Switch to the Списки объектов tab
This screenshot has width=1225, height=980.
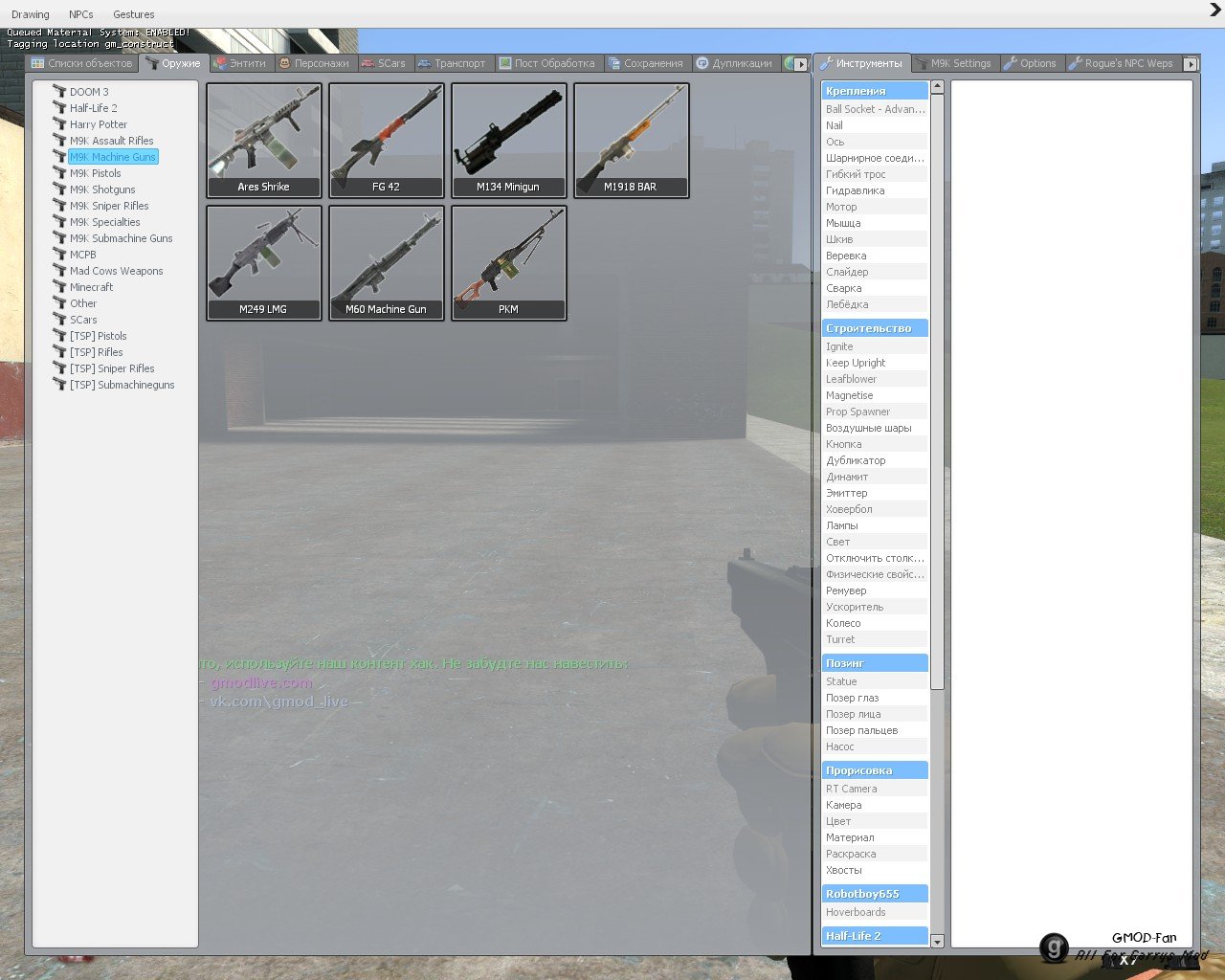tap(82, 63)
